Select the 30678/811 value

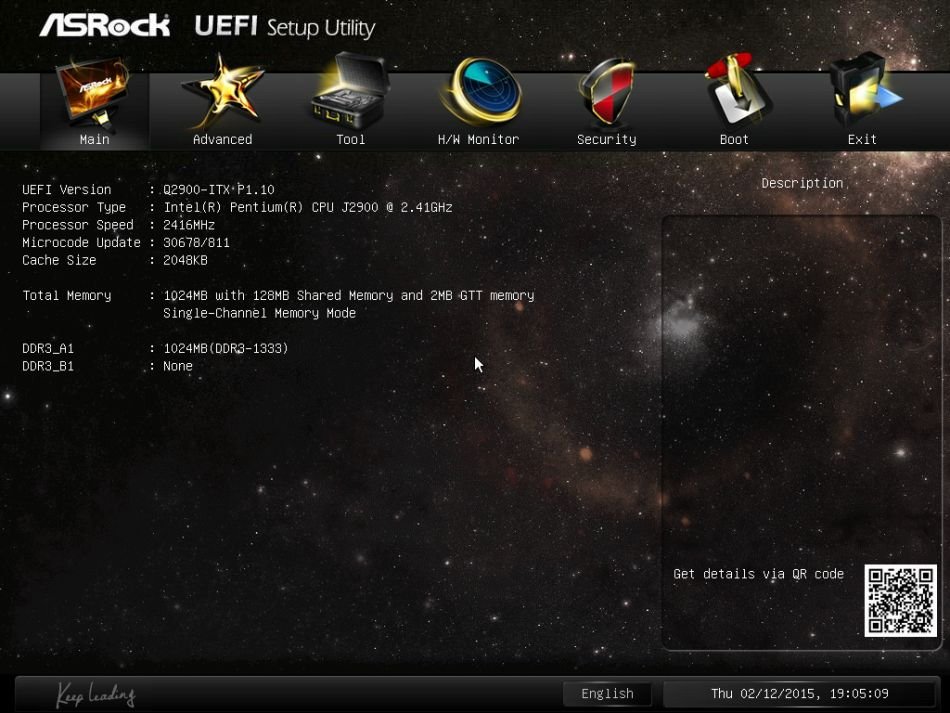click(x=196, y=242)
